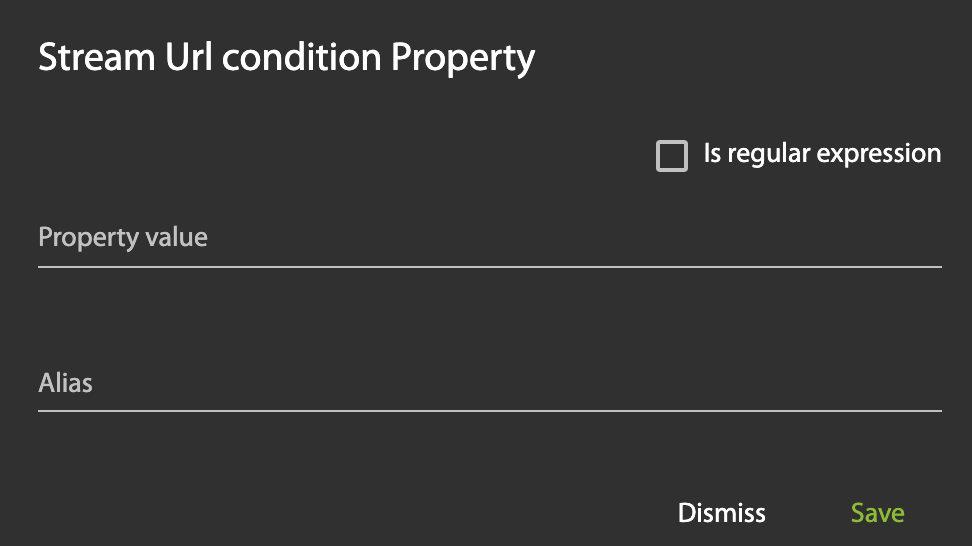
Task: Select the underline of the Property value field
Action: [489, 266]
